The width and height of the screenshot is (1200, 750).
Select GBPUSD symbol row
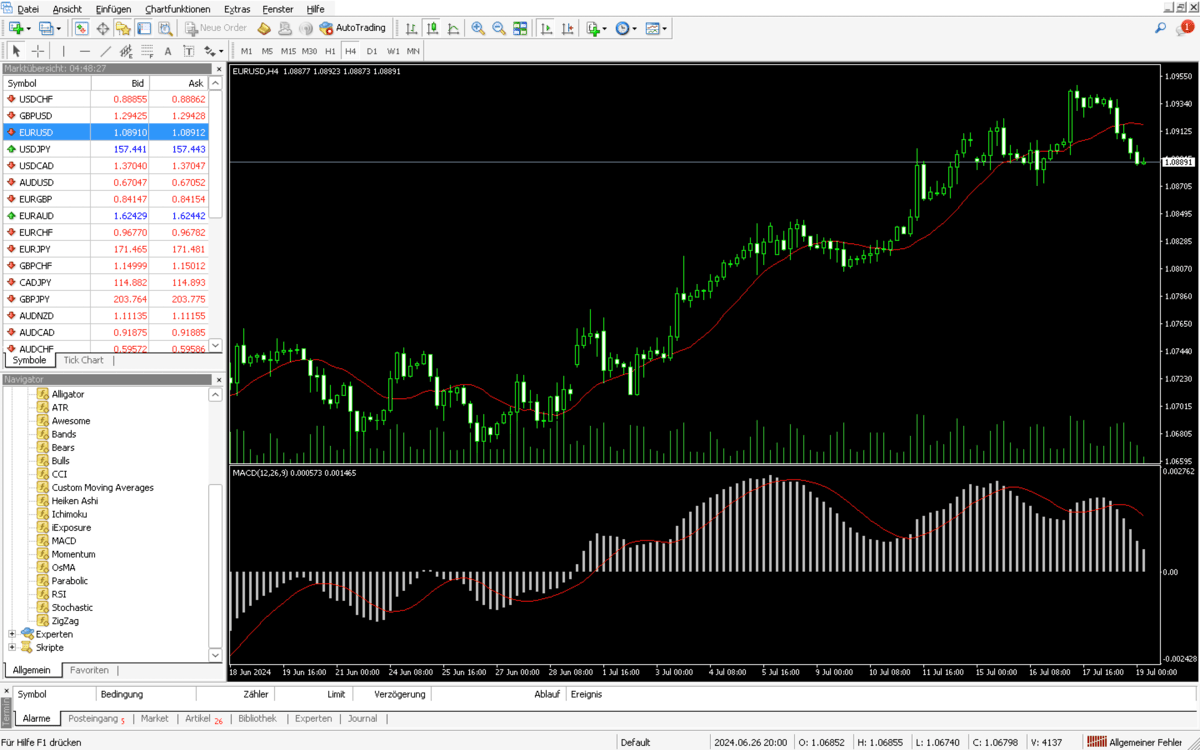[106, 116]
